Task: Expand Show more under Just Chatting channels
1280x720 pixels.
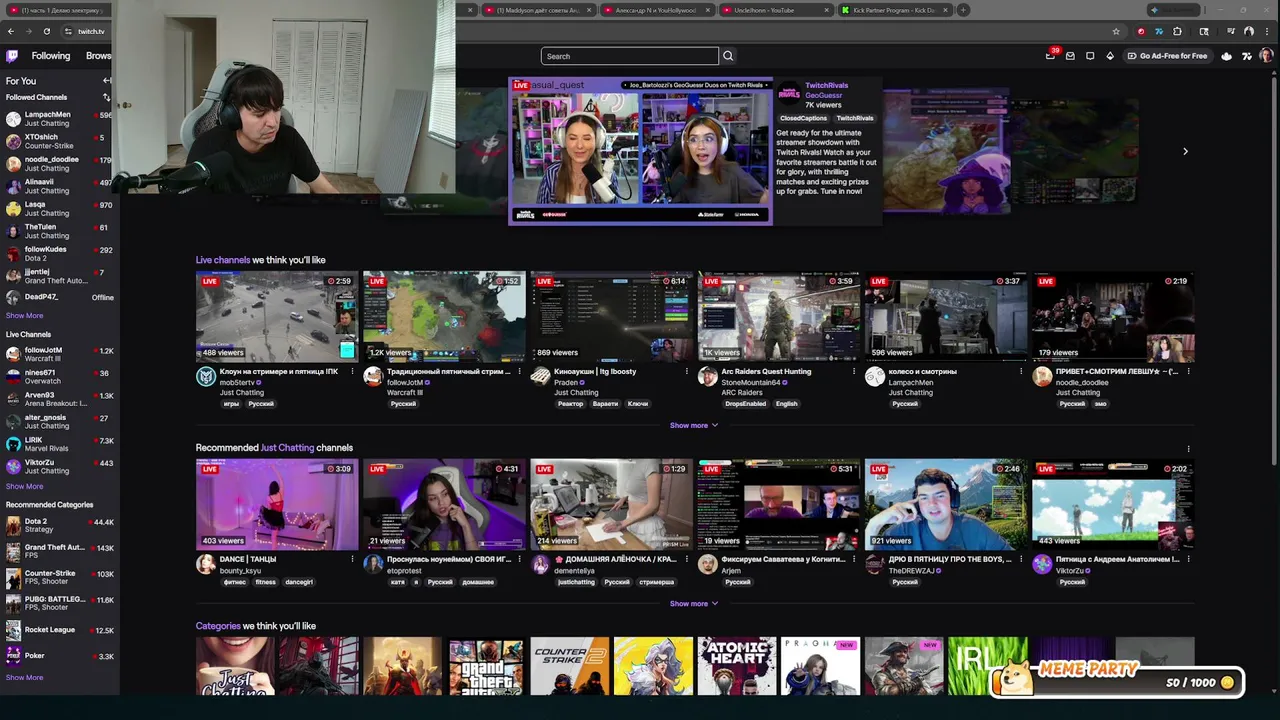Action: point(694,603)
